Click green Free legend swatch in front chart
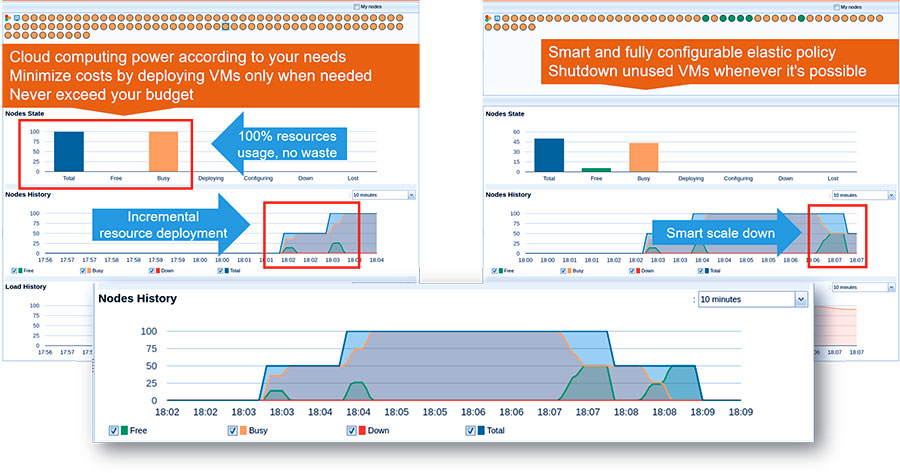900x473 pixels. pos(125,431)
